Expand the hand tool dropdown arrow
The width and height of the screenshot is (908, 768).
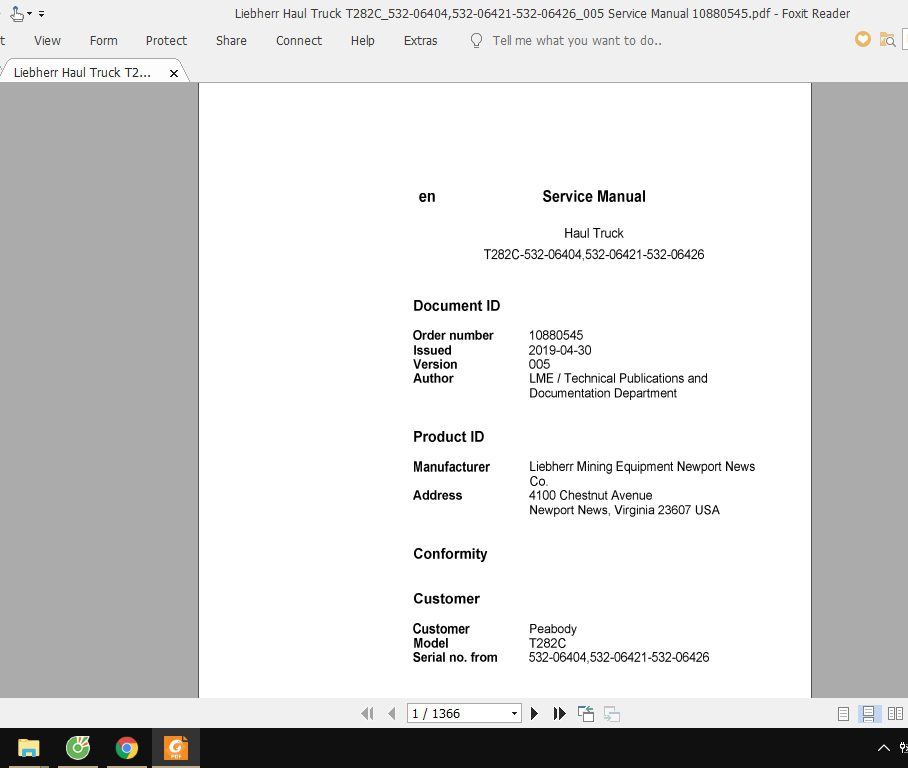pyautogui.click(x=30, y=13)
